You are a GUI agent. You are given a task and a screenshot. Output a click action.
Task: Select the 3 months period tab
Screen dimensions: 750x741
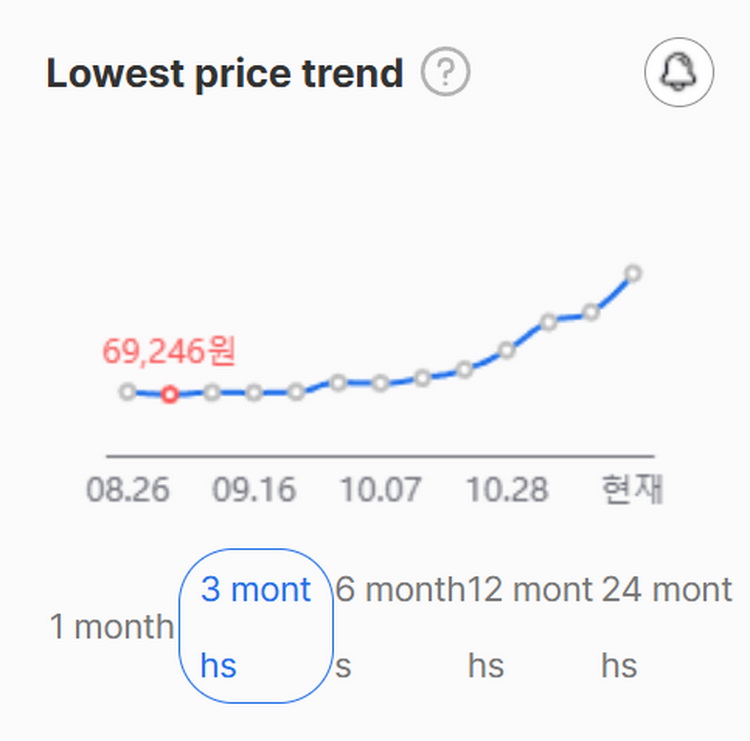pos(256,627)
